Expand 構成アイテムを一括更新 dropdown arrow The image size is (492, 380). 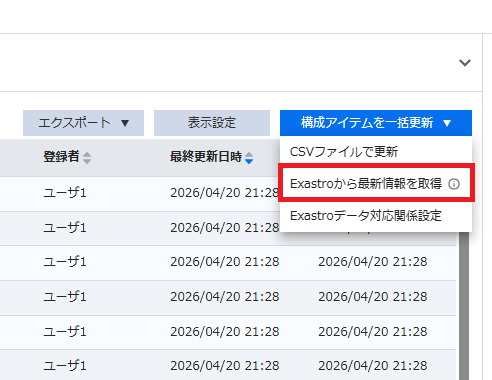point(447,123)
